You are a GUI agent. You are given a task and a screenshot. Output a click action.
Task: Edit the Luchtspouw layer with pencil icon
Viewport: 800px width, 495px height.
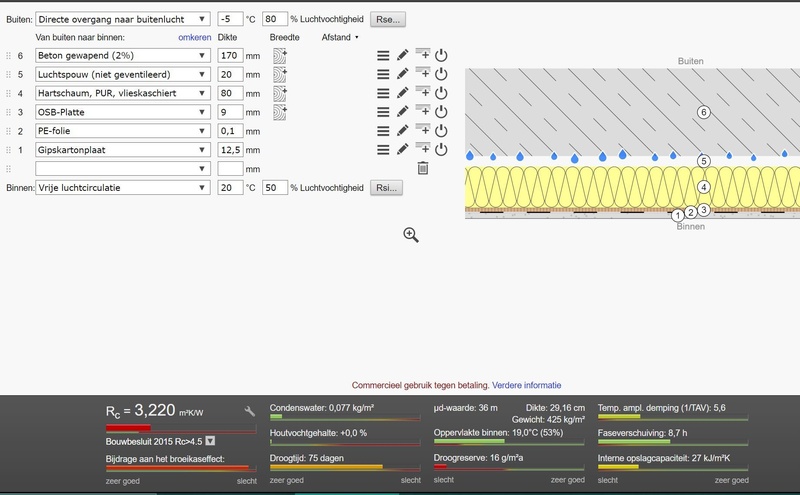pyautogui.click(x=403, y=74)
